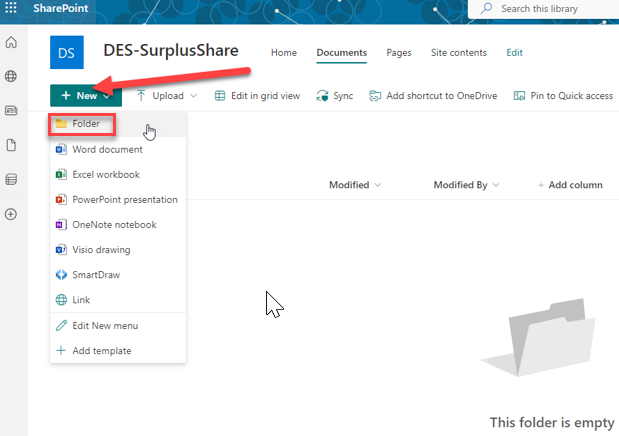Expand the Upload dropdown chevron
The image size is (619, 436).
point(193,96)
